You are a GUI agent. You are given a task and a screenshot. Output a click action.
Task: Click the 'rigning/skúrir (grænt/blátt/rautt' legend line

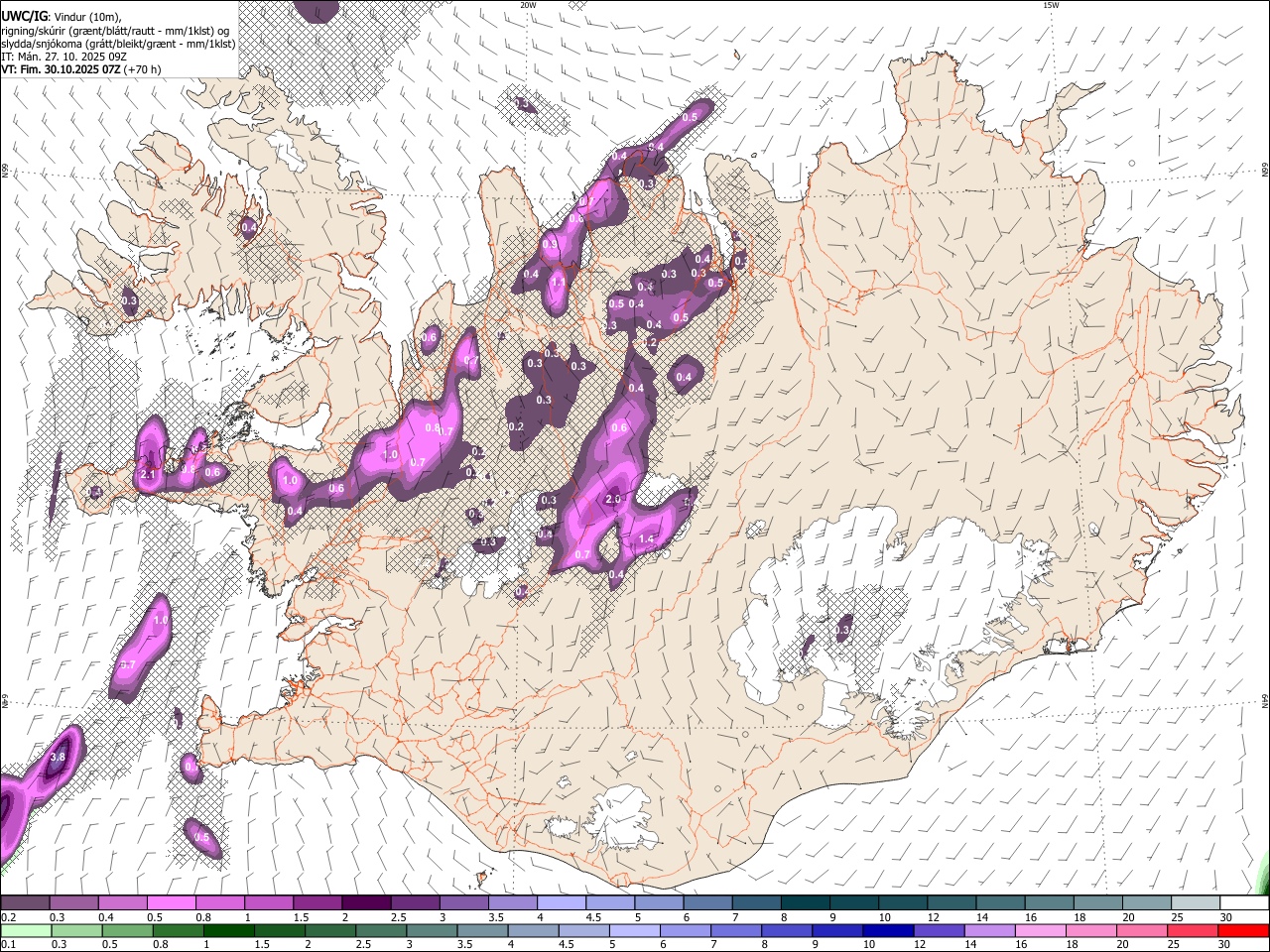[115, 30]
